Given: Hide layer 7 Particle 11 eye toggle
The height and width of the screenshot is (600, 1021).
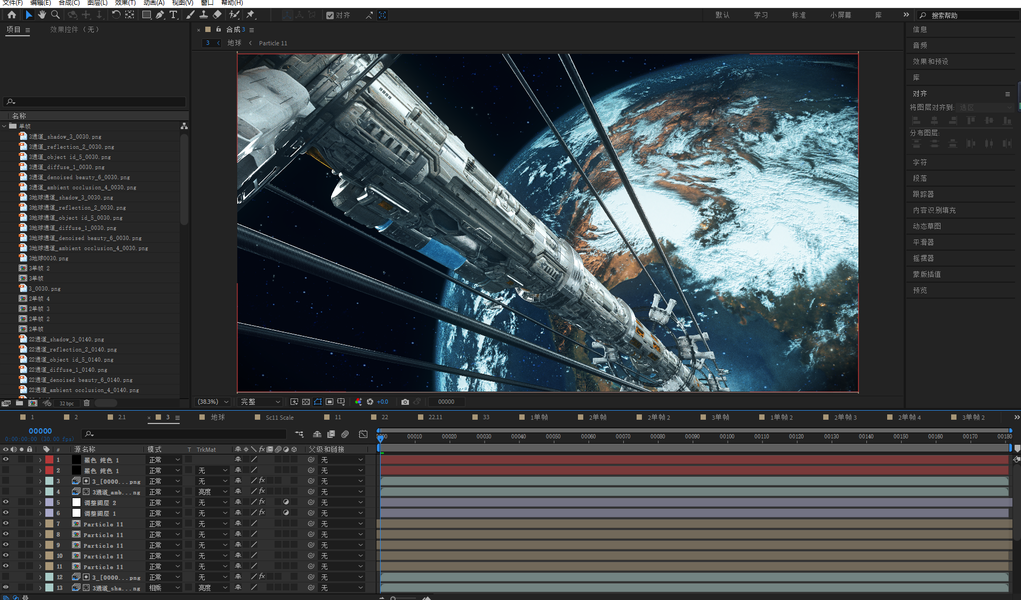Looking at the screenshot, I should coord(6,524).
